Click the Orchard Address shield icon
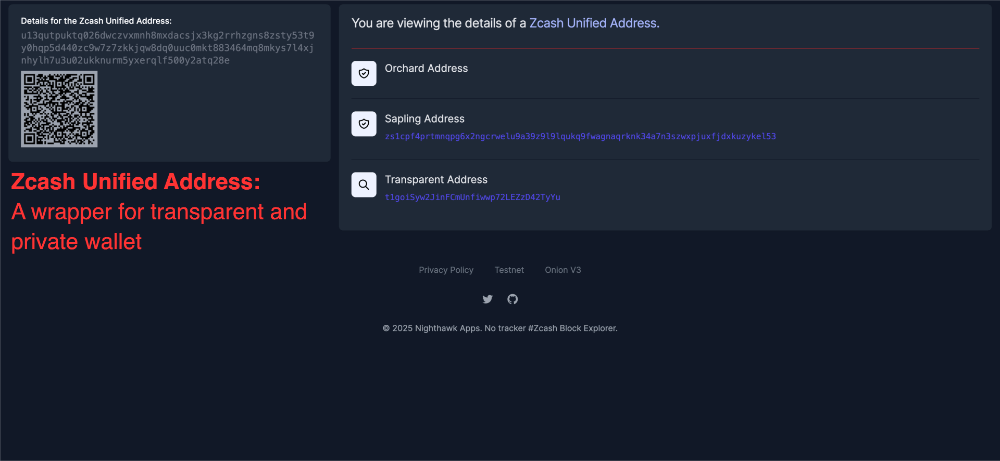Viewport: 1000px width, 461px height. click(364, 73)
